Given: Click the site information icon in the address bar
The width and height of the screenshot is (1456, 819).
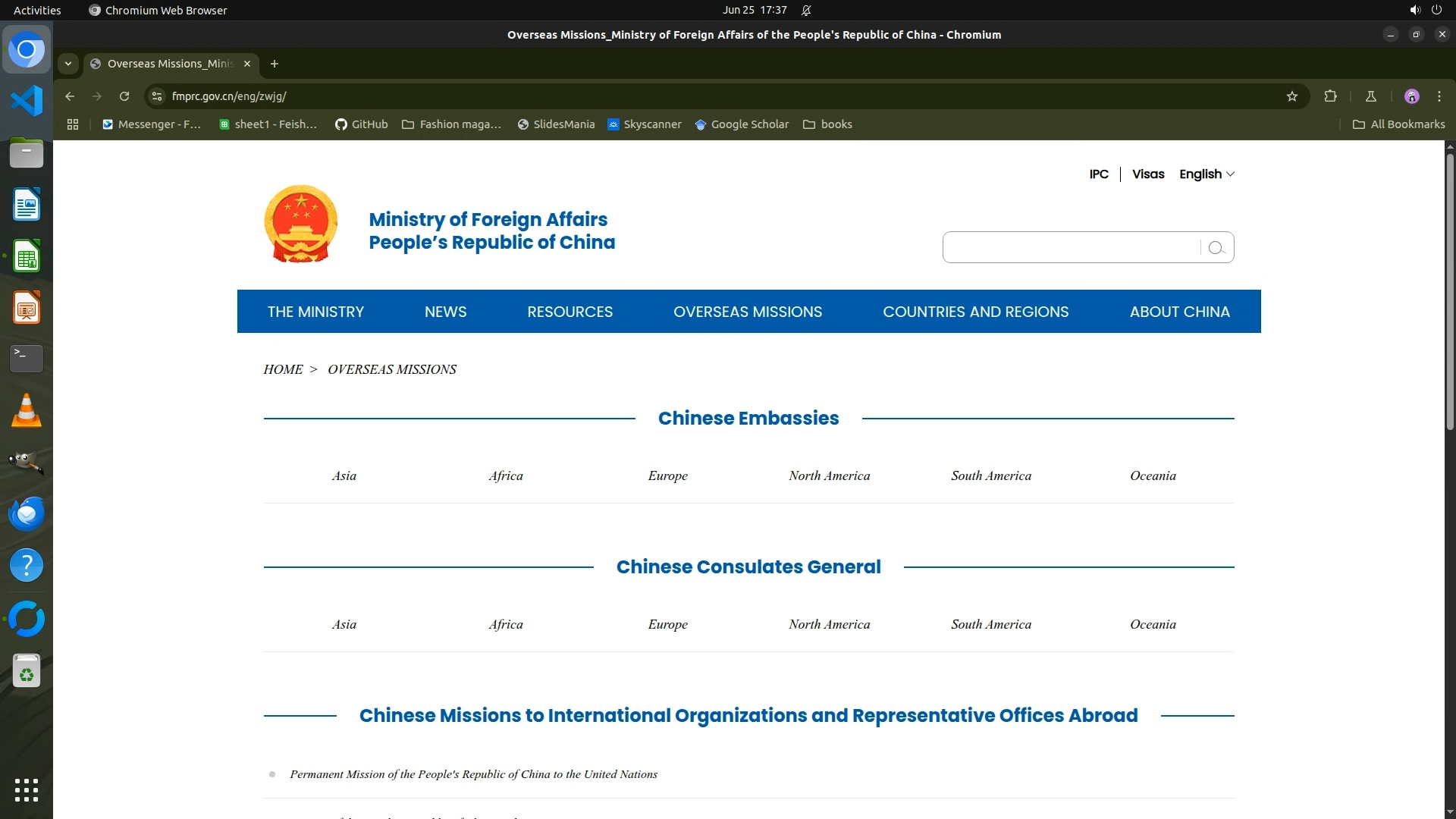Looking at the screenshot, I should (157, 96).
